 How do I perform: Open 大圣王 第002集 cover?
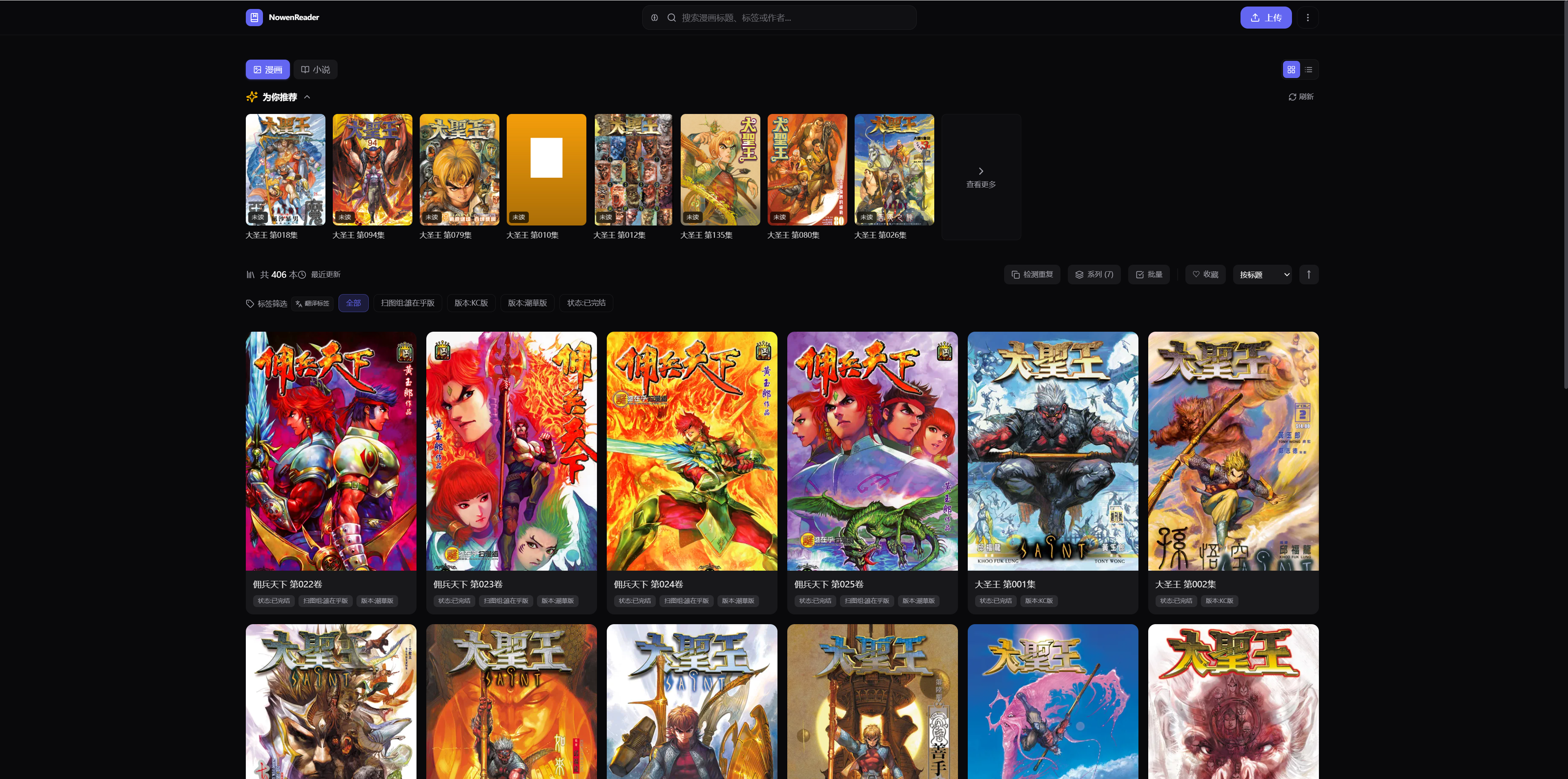click(1233, 451)
